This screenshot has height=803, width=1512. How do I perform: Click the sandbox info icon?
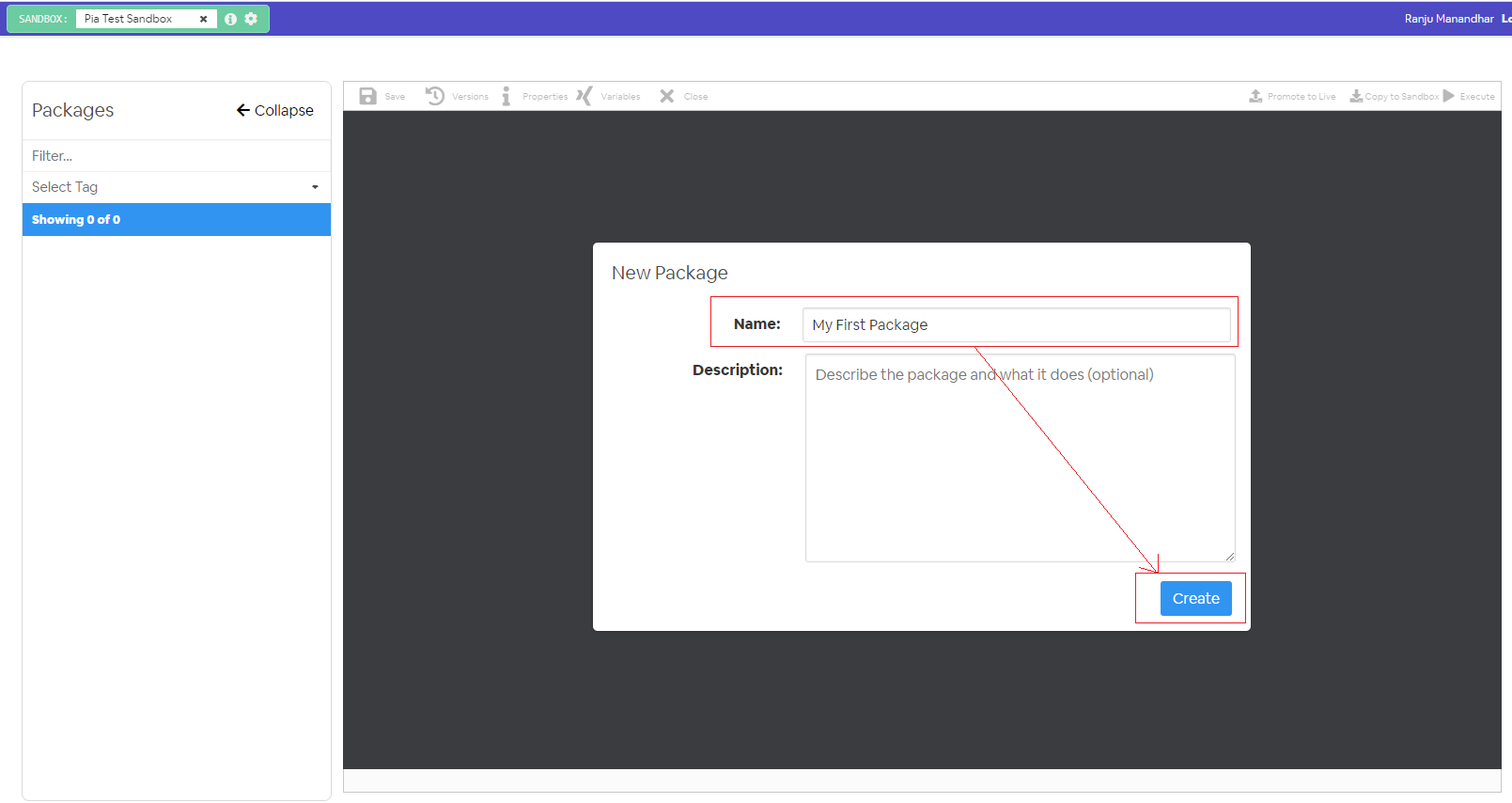(230, 19)
